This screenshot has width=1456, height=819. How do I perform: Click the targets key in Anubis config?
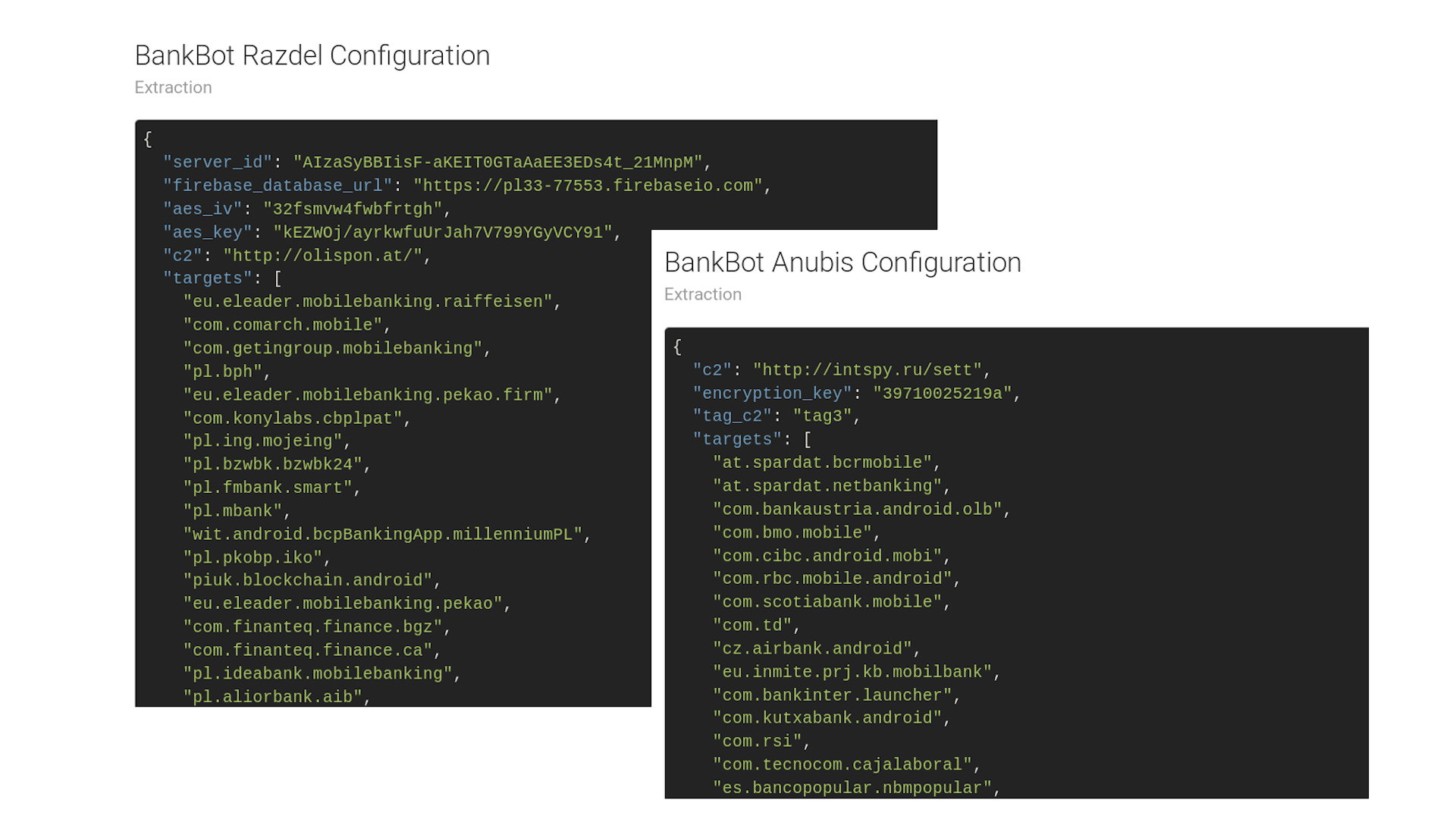737,439
